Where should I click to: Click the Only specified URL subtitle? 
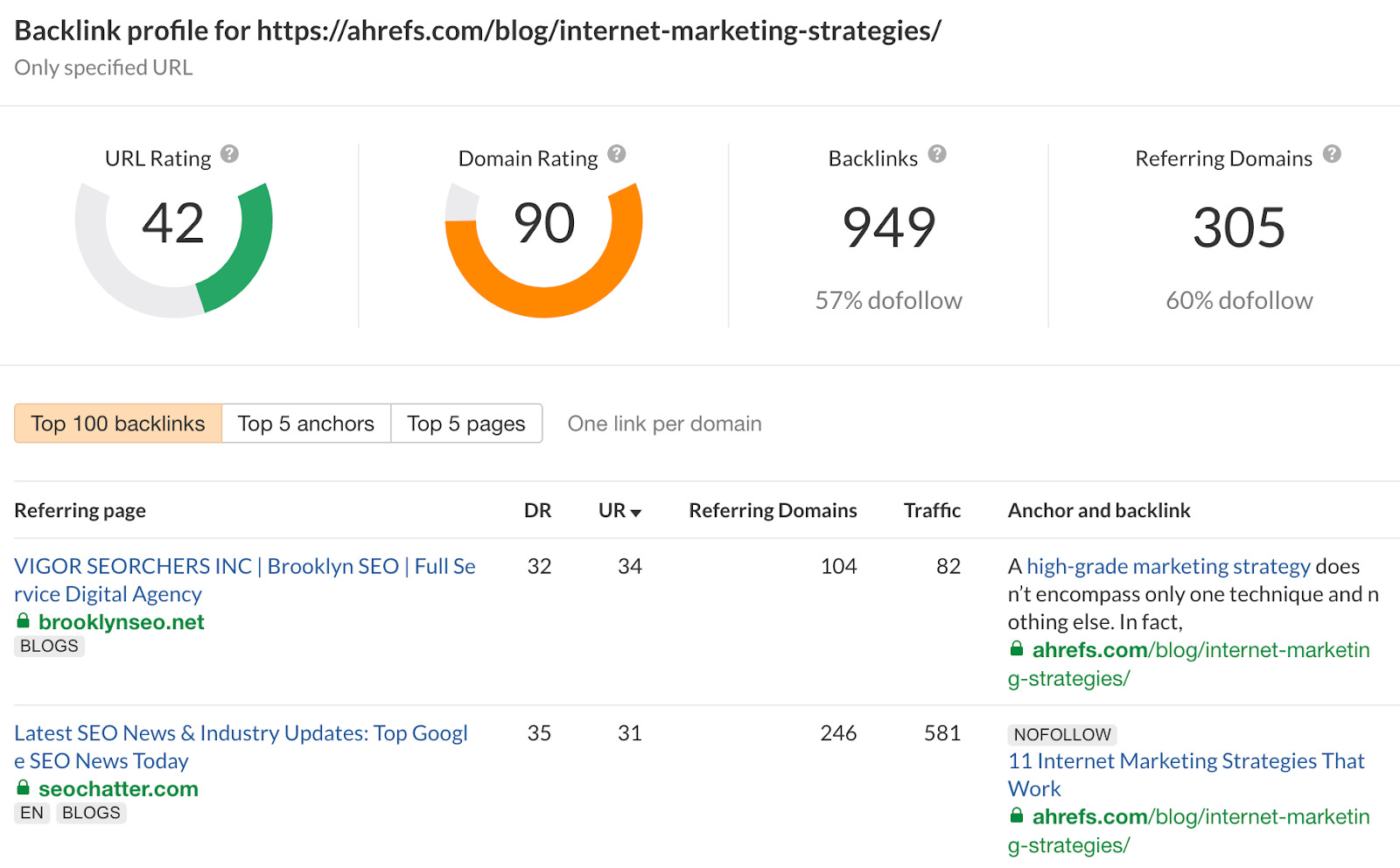point(103,67)
